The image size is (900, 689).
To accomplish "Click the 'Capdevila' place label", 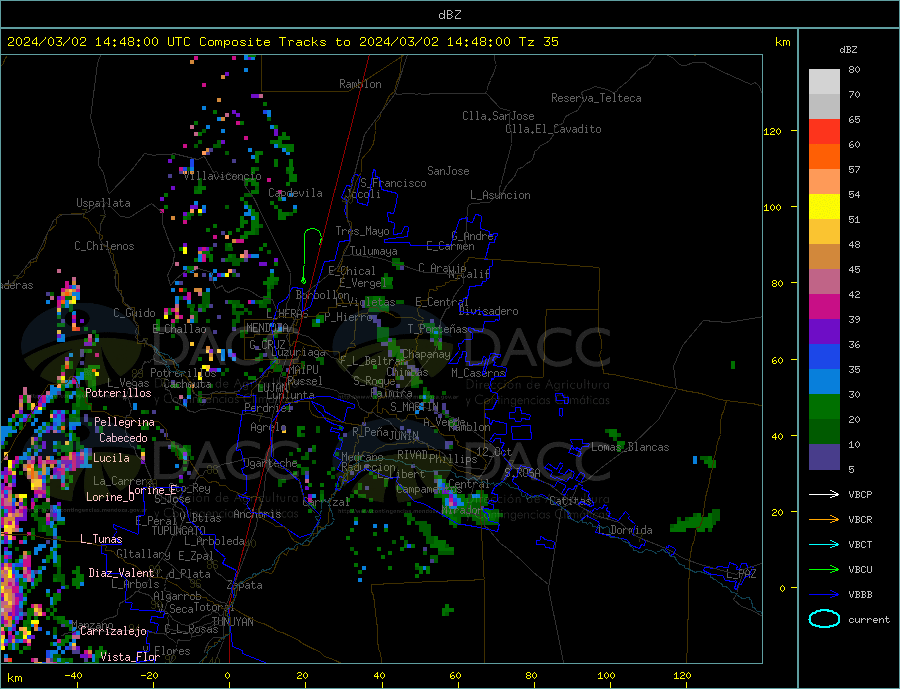I will pyautogui.click(x=295, y=193).
